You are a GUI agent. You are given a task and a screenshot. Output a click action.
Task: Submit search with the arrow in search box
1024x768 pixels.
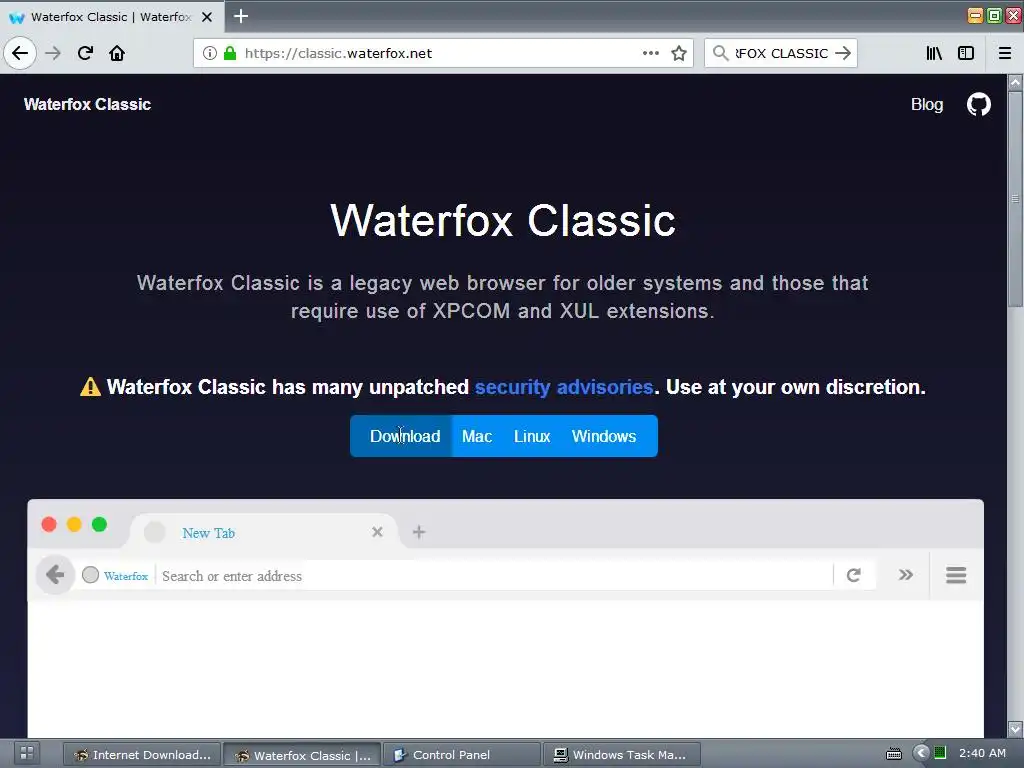pos(843,53)
